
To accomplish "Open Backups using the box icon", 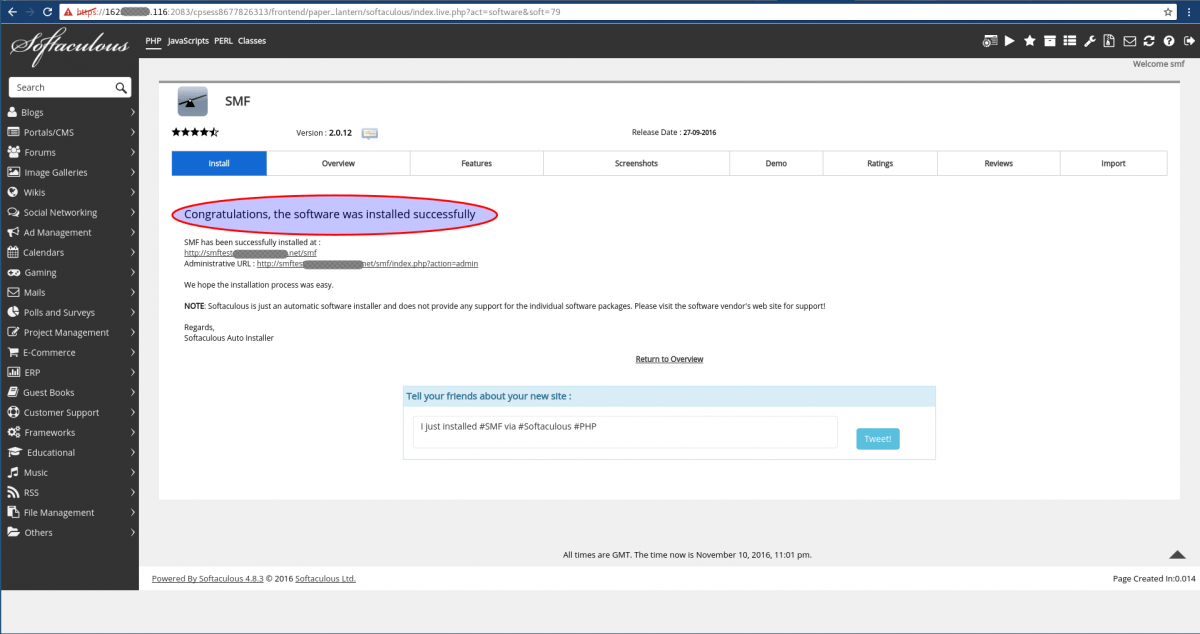I will [1050, 41].
